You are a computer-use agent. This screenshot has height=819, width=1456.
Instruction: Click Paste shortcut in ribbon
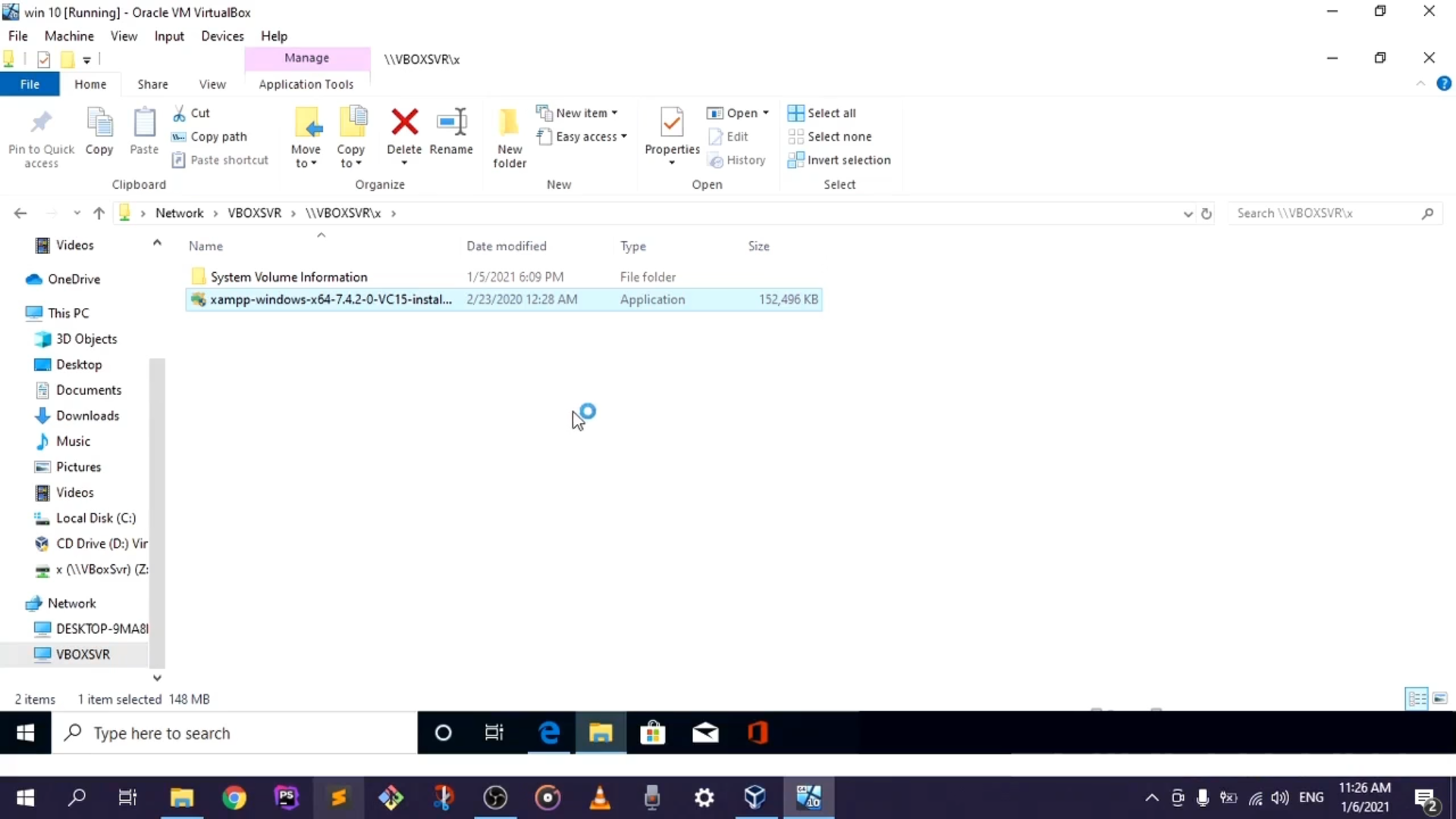pyautogui.click(x=221, y=160)
